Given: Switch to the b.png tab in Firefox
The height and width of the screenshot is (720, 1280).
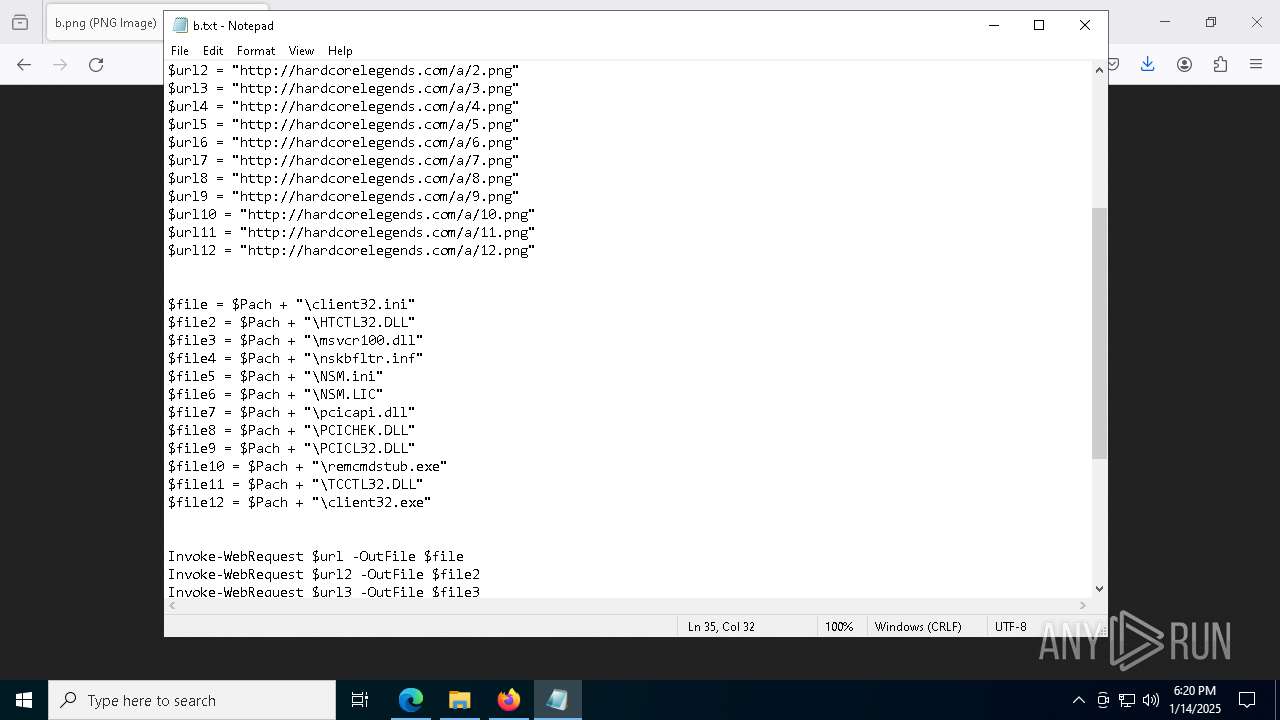Looking at the screenshot, I should [x=104, y=22].
